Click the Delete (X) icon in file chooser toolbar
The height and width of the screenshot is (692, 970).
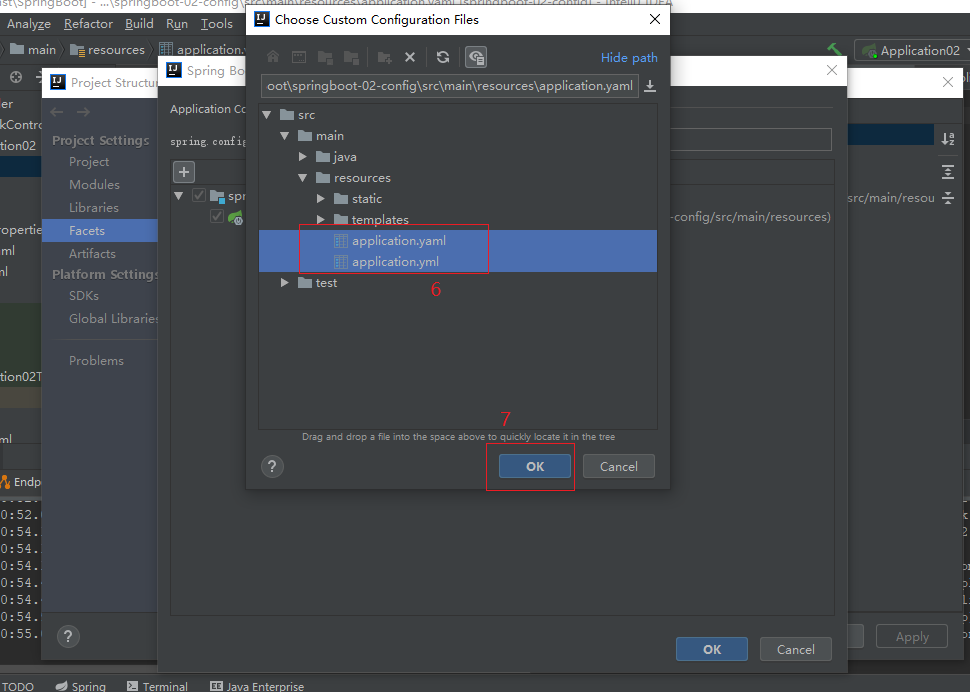(x=409, y=57)
